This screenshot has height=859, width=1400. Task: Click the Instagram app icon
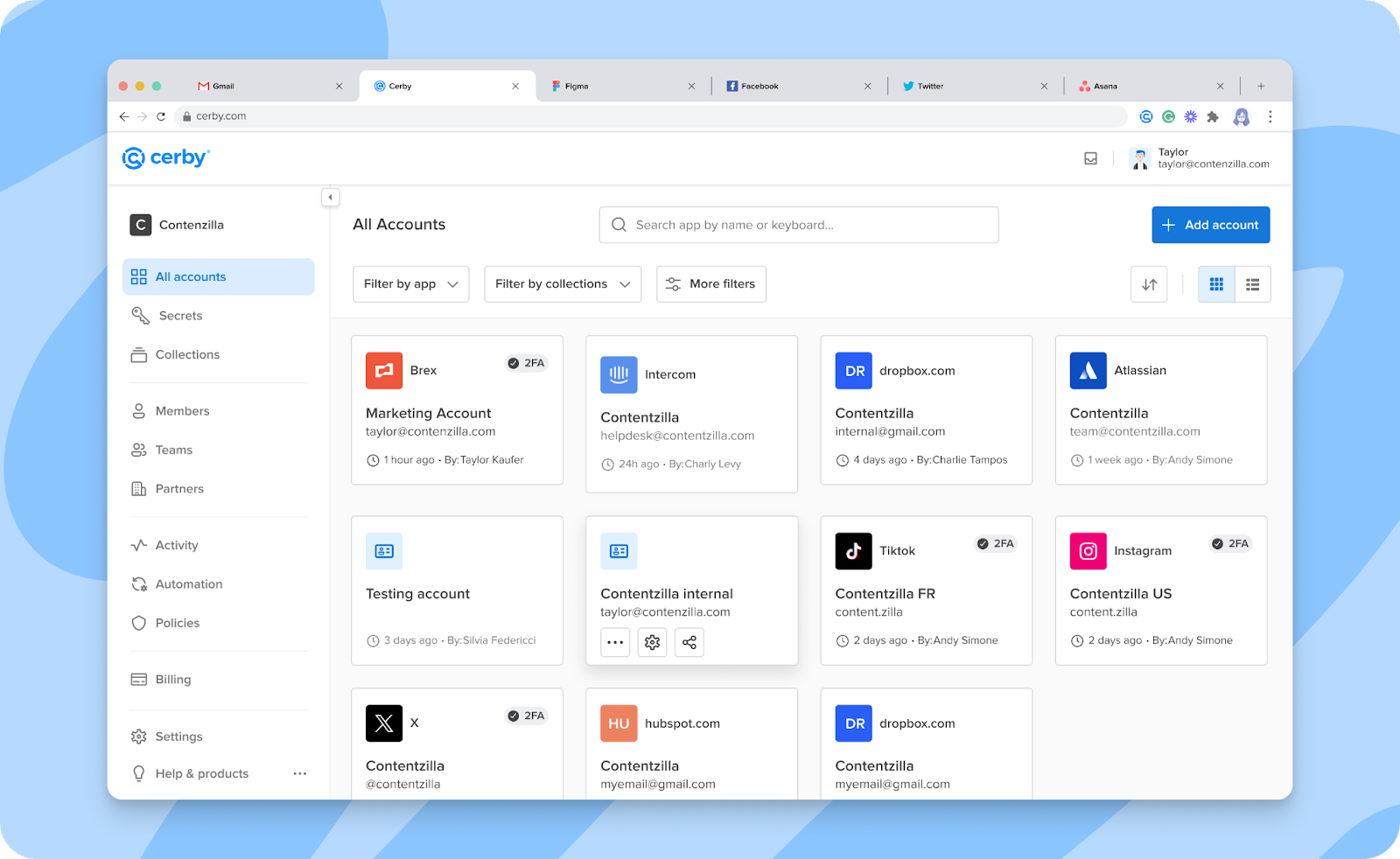pos(1088,551)
